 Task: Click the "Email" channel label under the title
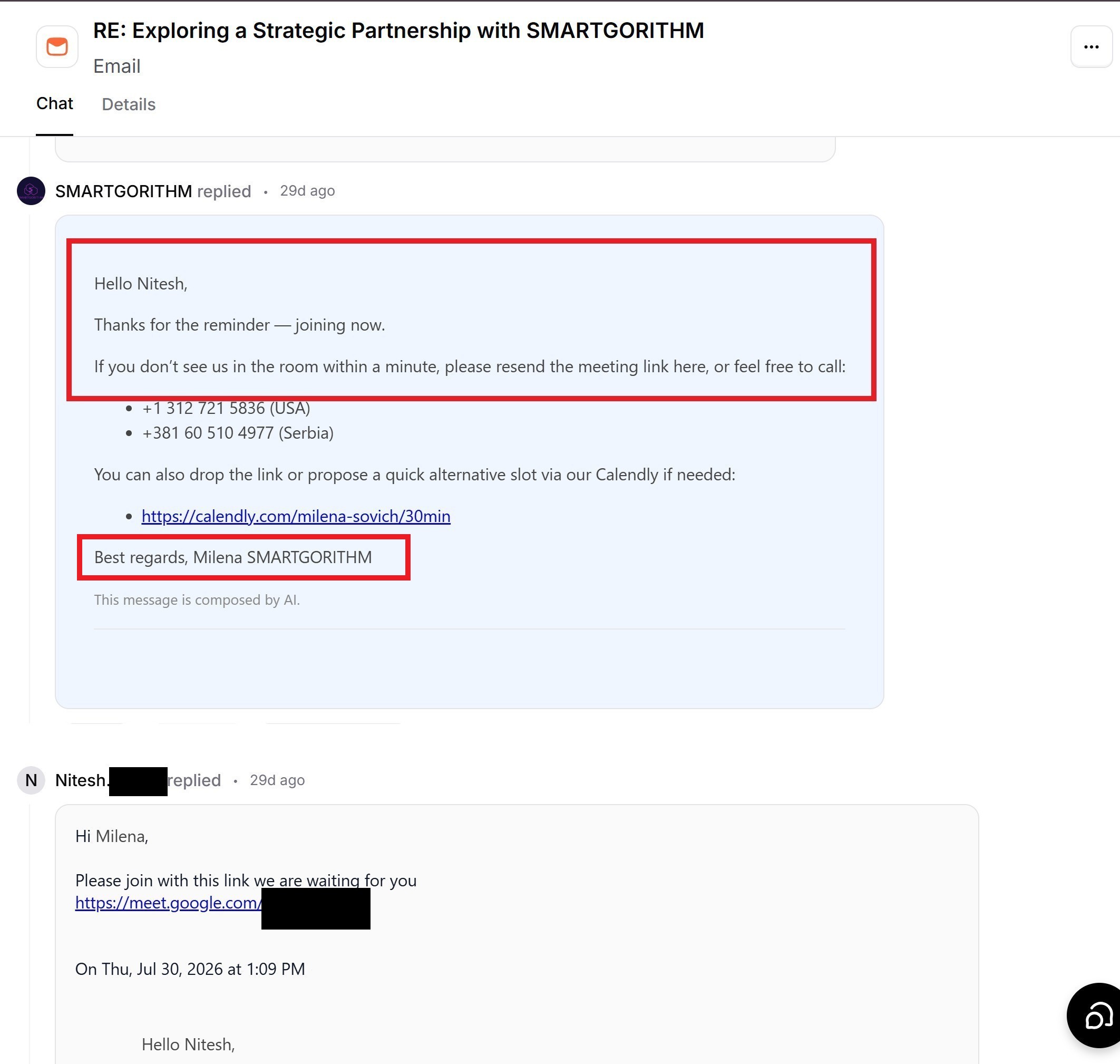pos(117,66)
